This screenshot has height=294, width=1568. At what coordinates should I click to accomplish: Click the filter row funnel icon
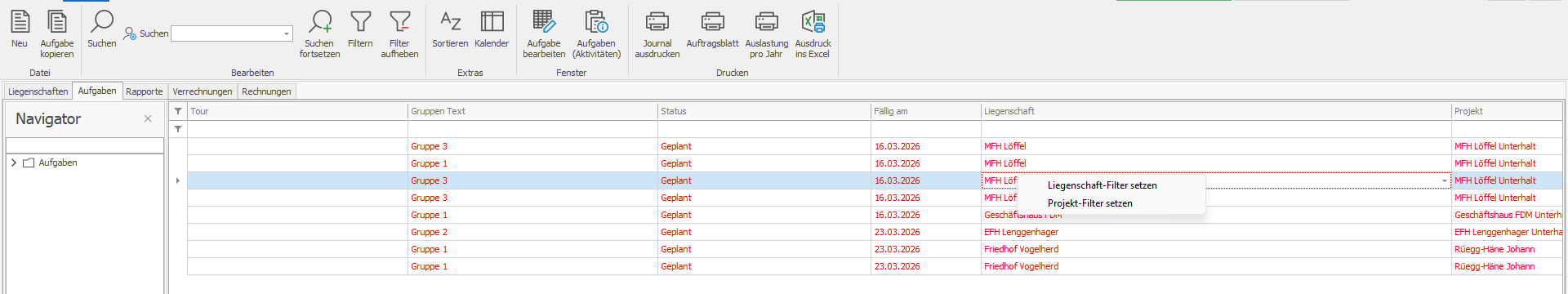[178, 129]
